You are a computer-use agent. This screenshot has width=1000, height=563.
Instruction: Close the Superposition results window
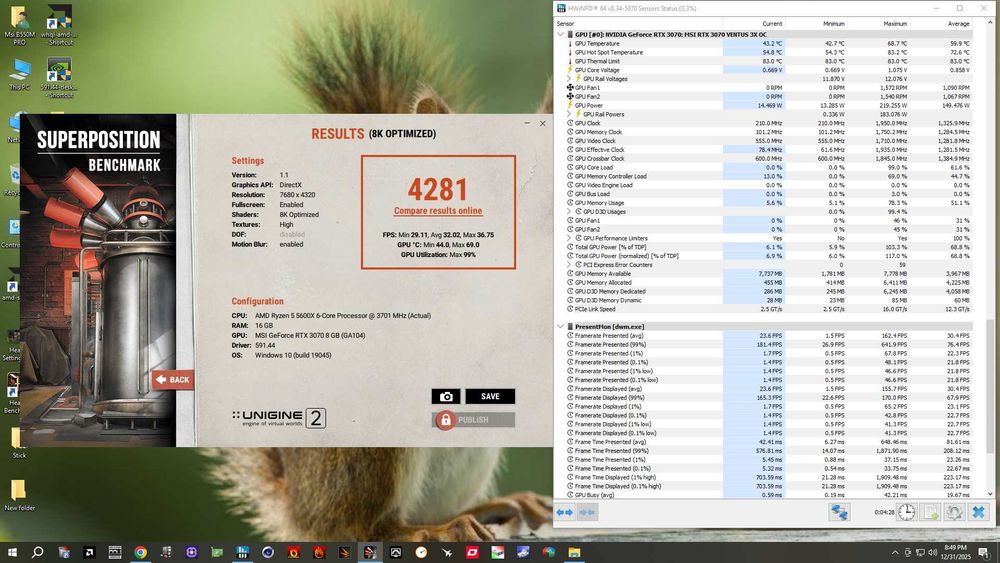pos(543,123)
